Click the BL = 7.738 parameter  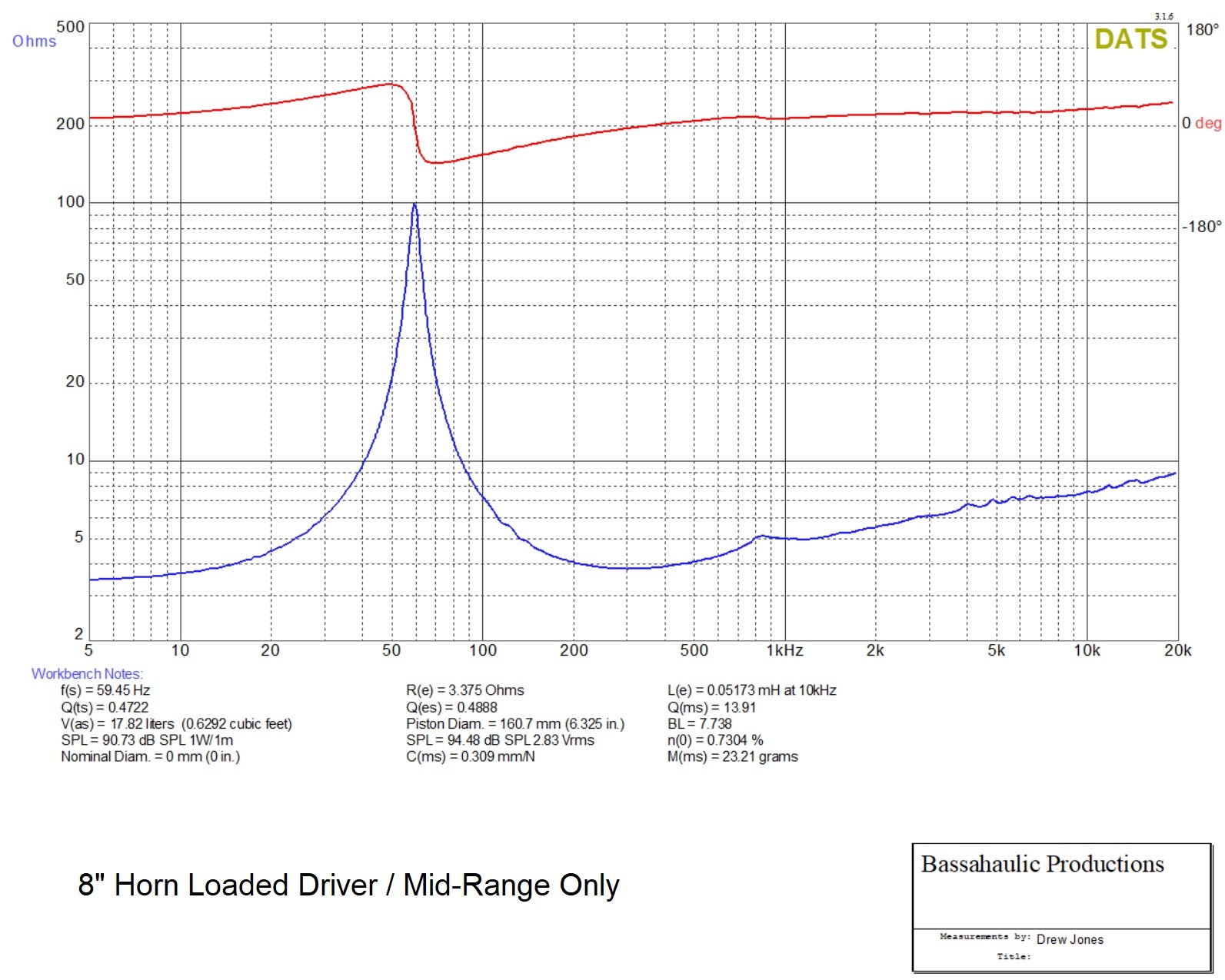699,723
